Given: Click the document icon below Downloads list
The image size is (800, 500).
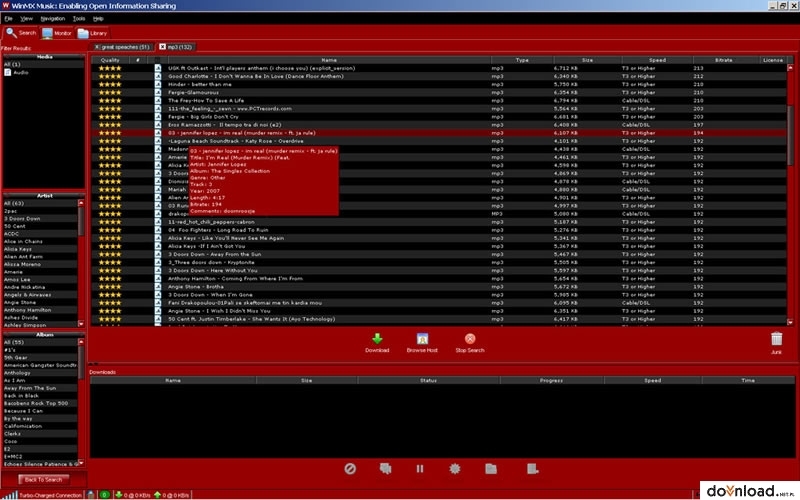Looking at the screenshot, I should [x=532, y=468].
